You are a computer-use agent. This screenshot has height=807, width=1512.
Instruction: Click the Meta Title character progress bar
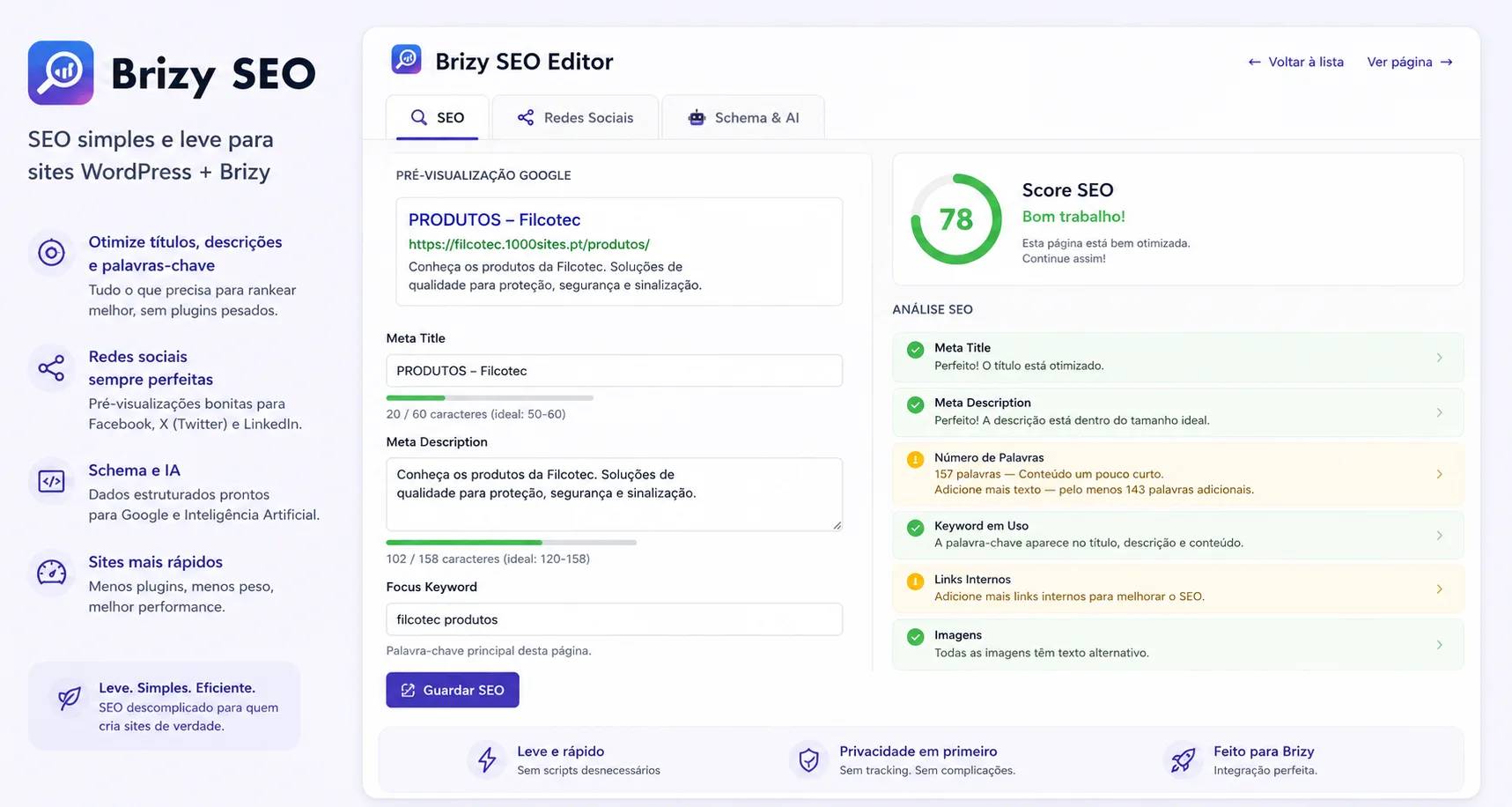click(490, 398)
